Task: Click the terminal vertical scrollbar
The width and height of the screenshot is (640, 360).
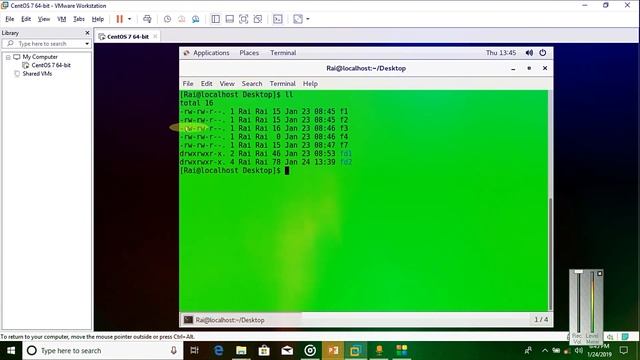Action: [x=550, y=253]
